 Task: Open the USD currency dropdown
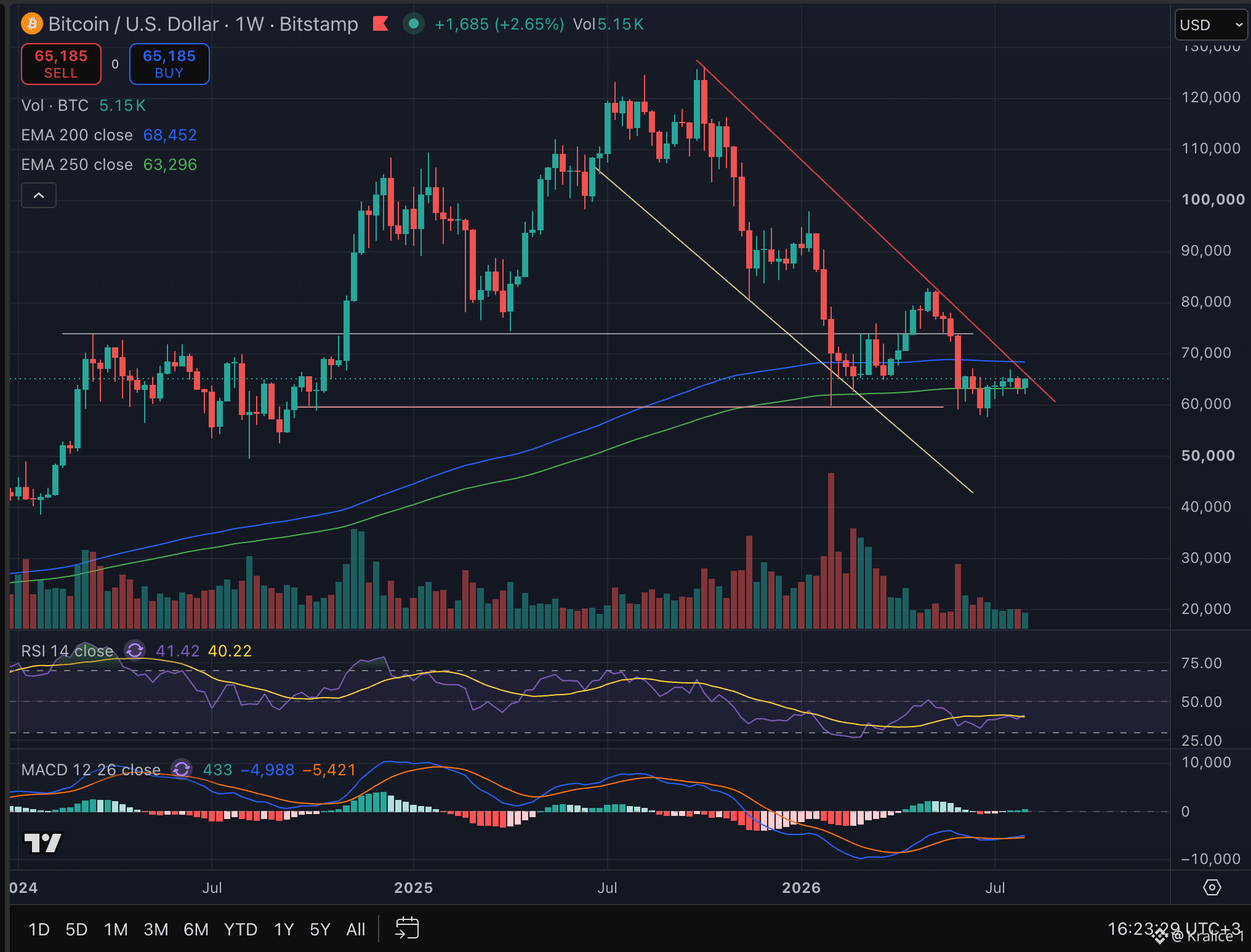pos(1211,25)
